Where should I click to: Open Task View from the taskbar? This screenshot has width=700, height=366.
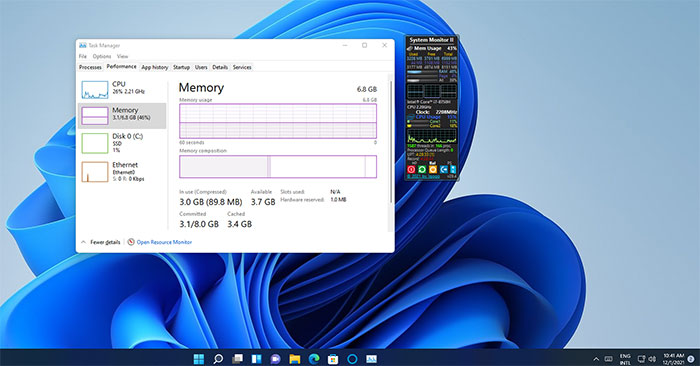pyautogui.click(x=237, y=358)
